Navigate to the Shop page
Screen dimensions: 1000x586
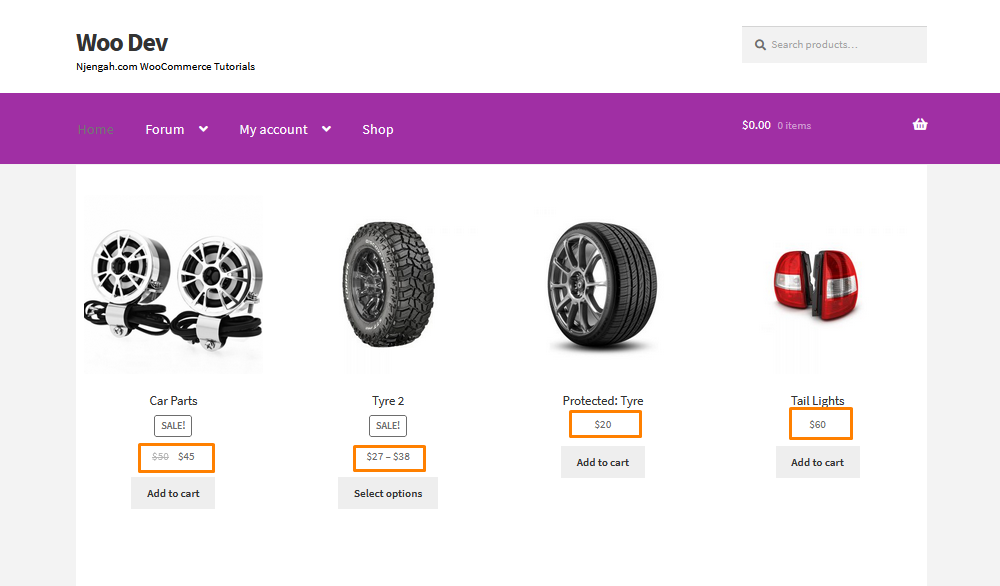pyautogui.click(x=378, y=129)
